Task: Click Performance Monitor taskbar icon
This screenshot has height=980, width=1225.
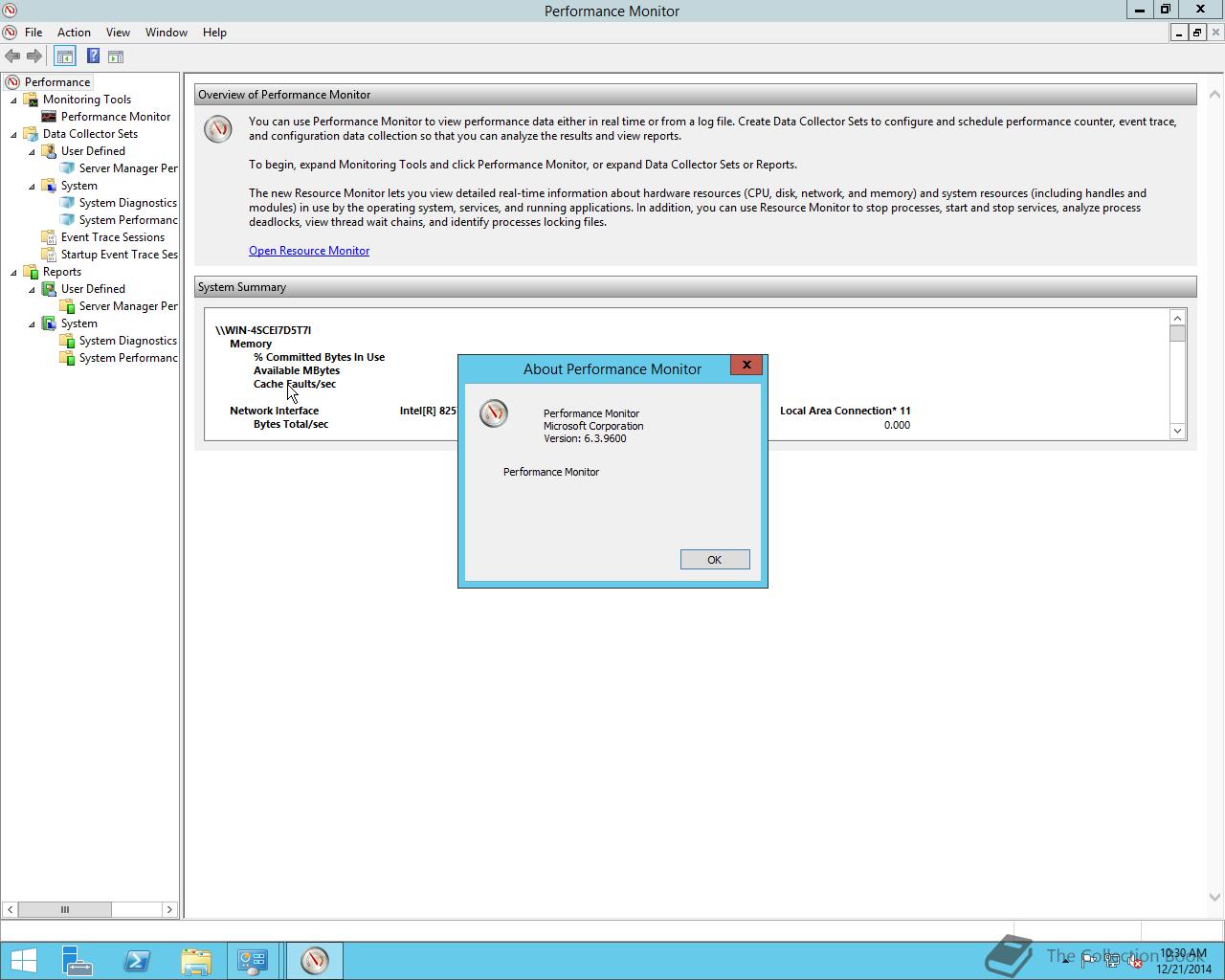Action: (x=314, y=960)
